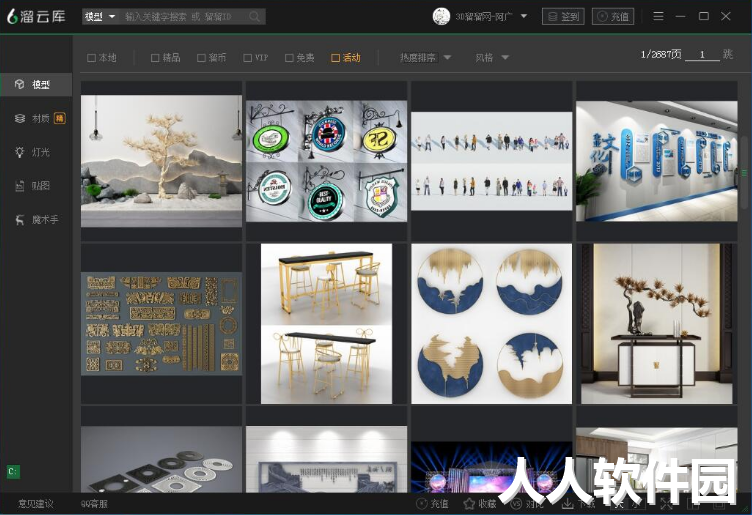The width and height of the screenshot is (752, 515).
Task: Toggle the 溜币 filter checkbox
Action: (x=201, y=58)
